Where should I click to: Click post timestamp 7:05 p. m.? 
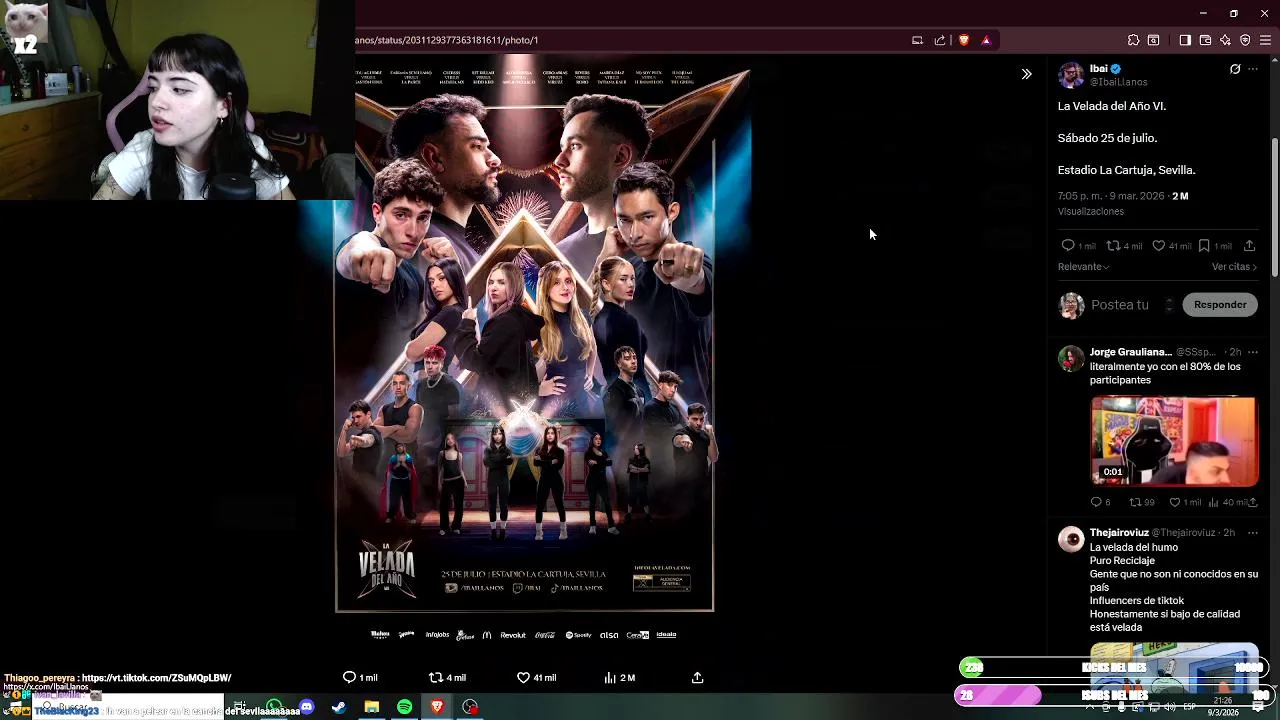[1111, 196]
